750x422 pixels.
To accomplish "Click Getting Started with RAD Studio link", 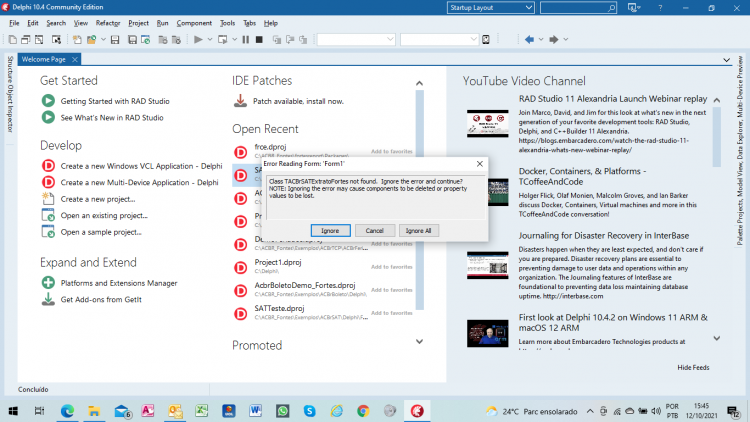I will pos(115,101).
